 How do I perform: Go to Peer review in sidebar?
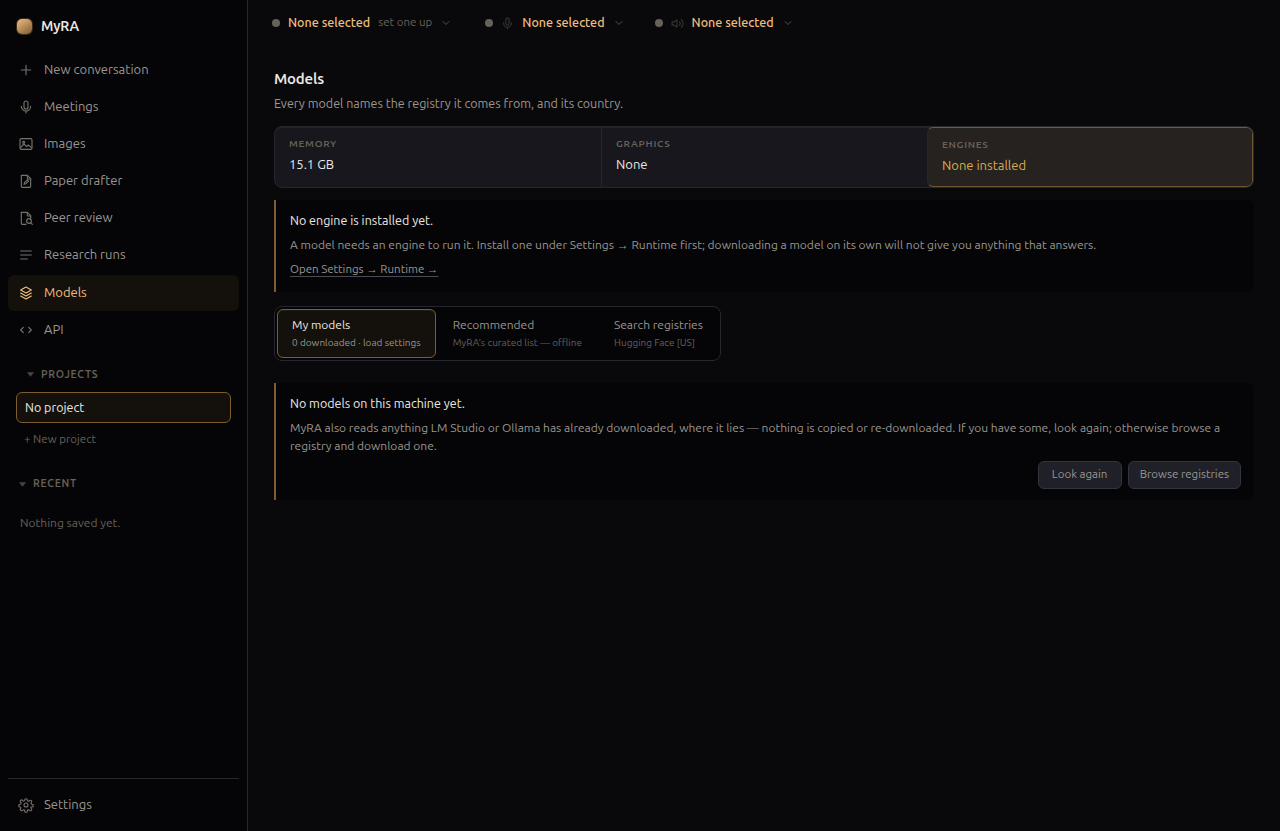[x=123, y=218]
